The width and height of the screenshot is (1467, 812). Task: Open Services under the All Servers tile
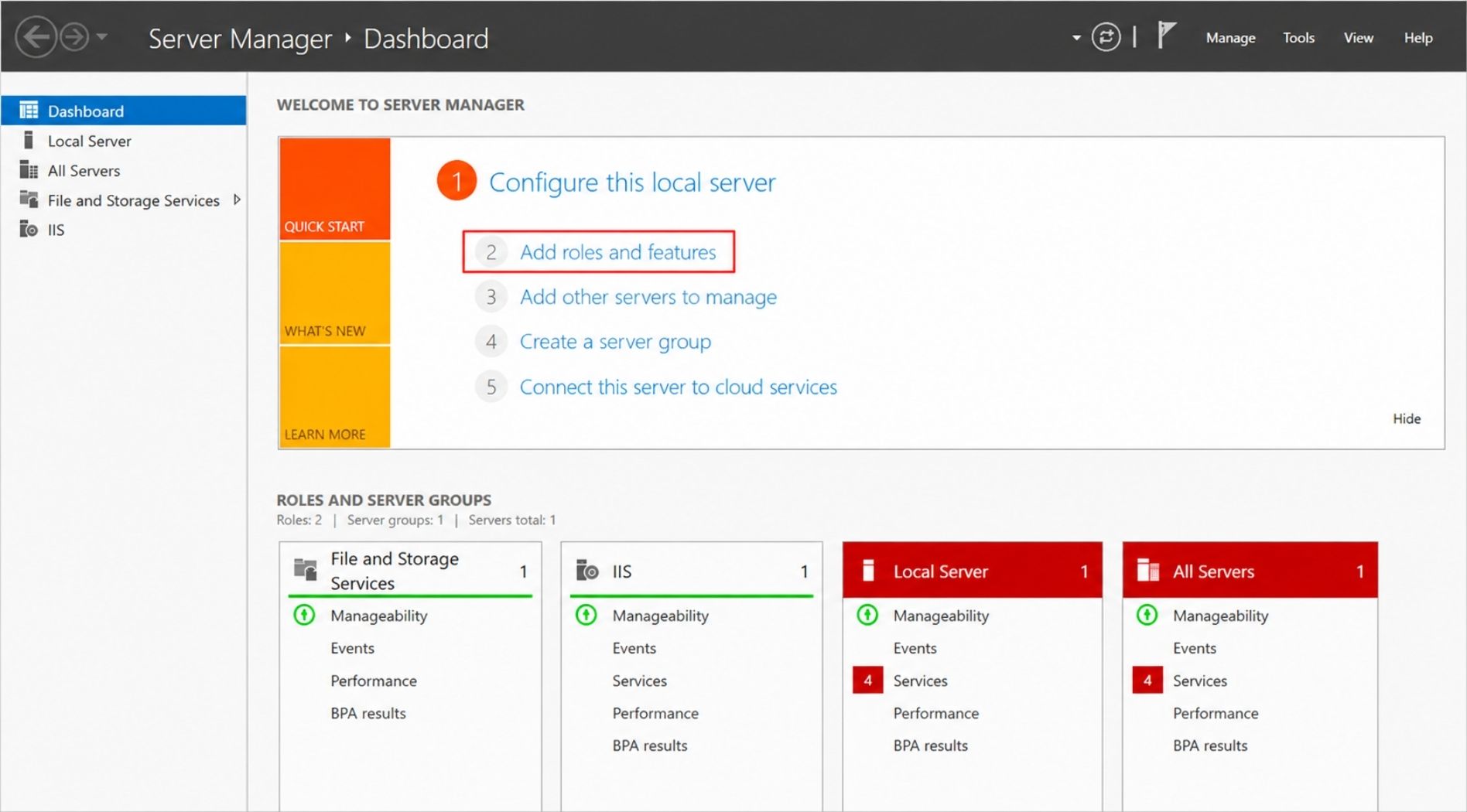(x=1200, y=681)
